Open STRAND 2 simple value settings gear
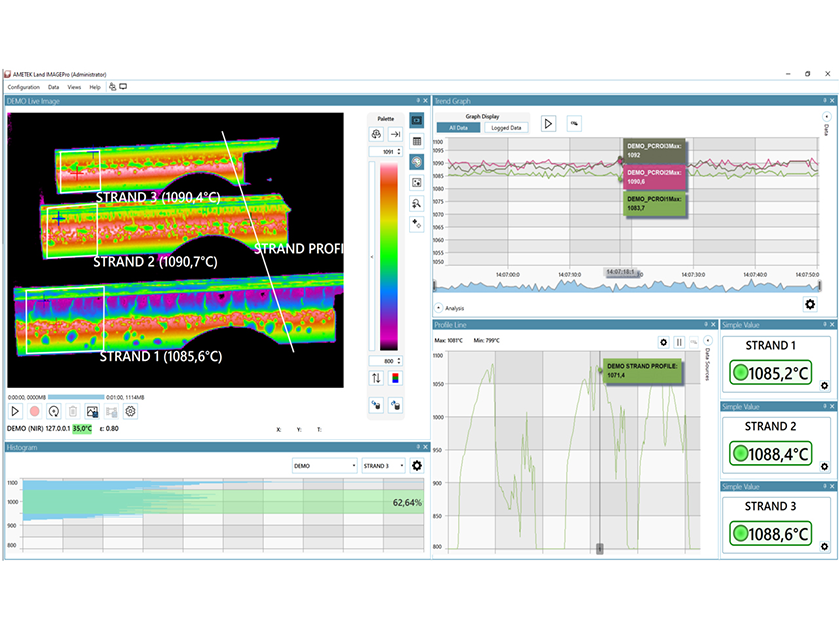Image resolution: width=840 pixels, height=630 pixels. coord(824,467)
